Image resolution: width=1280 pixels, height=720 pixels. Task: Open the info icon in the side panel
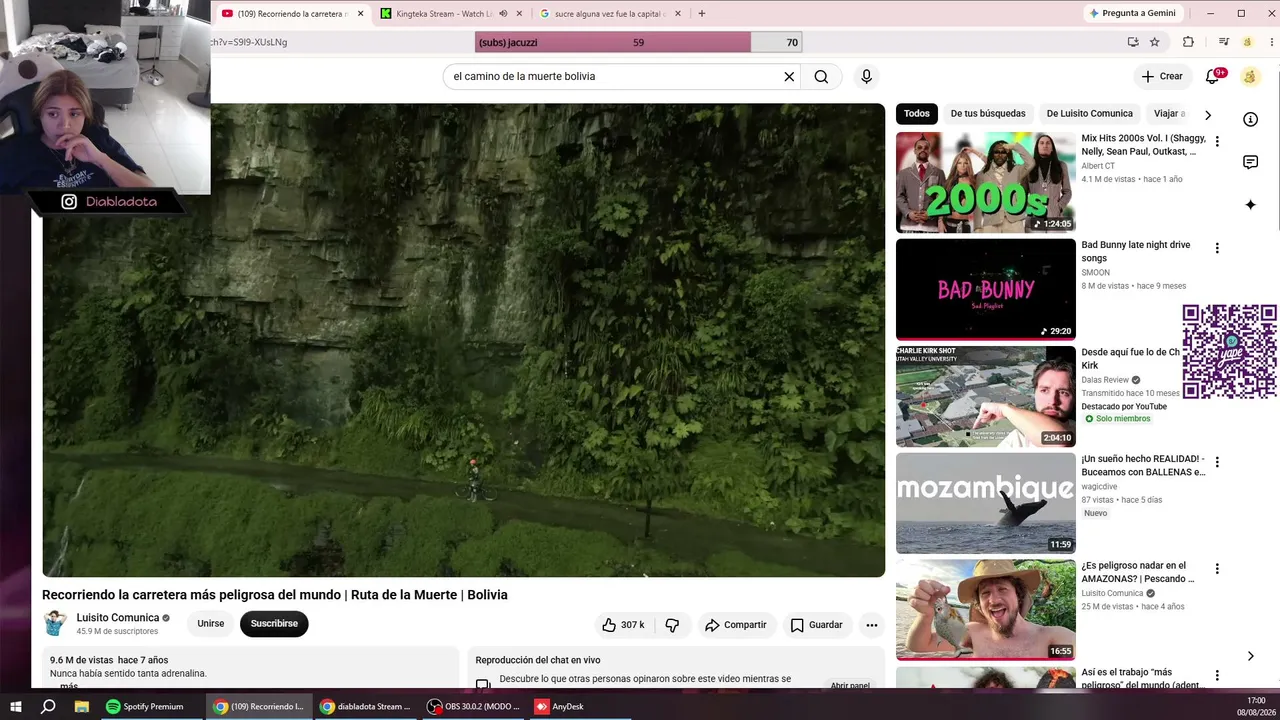click(1250, 119)
